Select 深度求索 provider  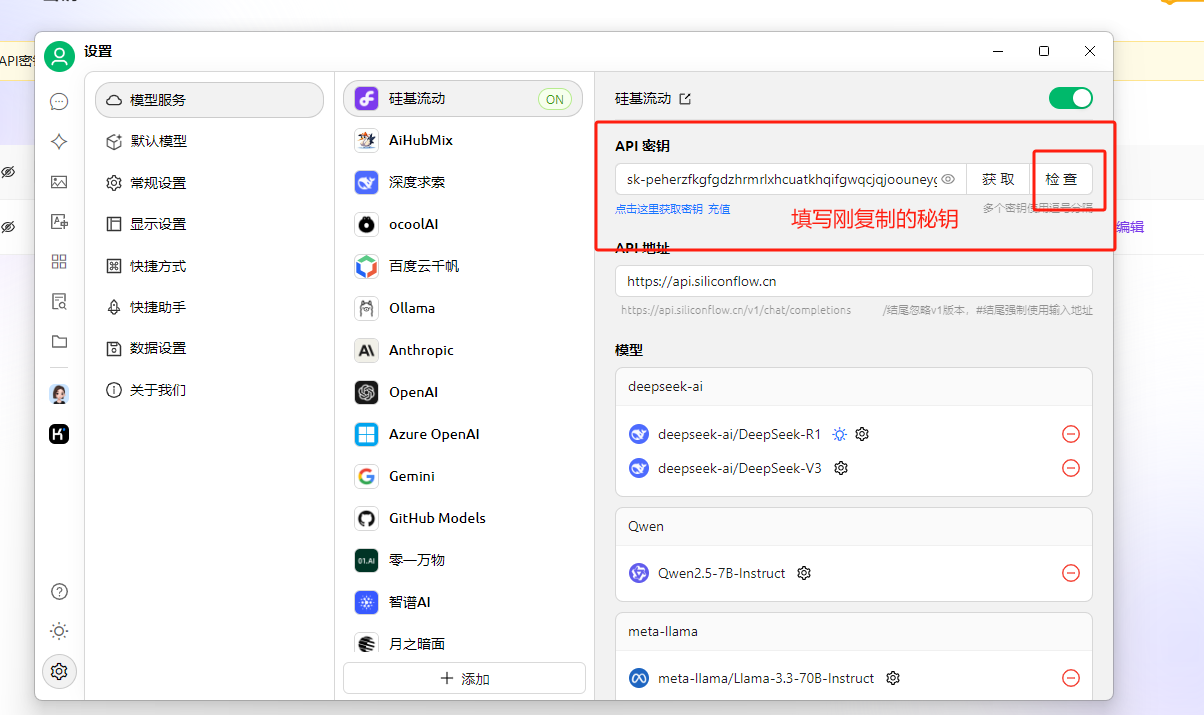[463, 182]
